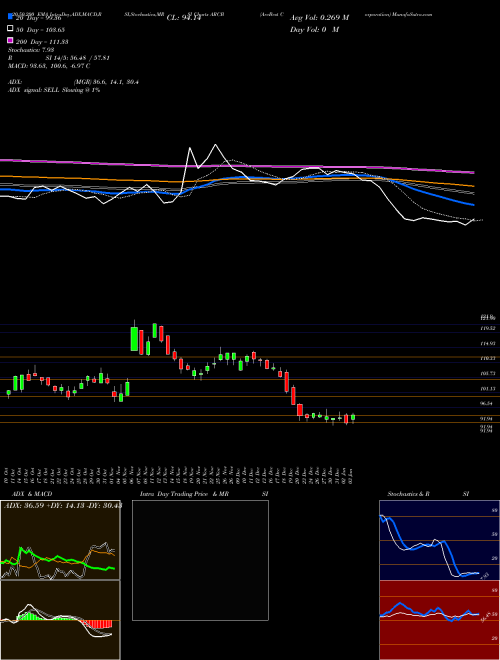
Task: Click the MunafaSutra.com site label
Action: click(412, 14)
